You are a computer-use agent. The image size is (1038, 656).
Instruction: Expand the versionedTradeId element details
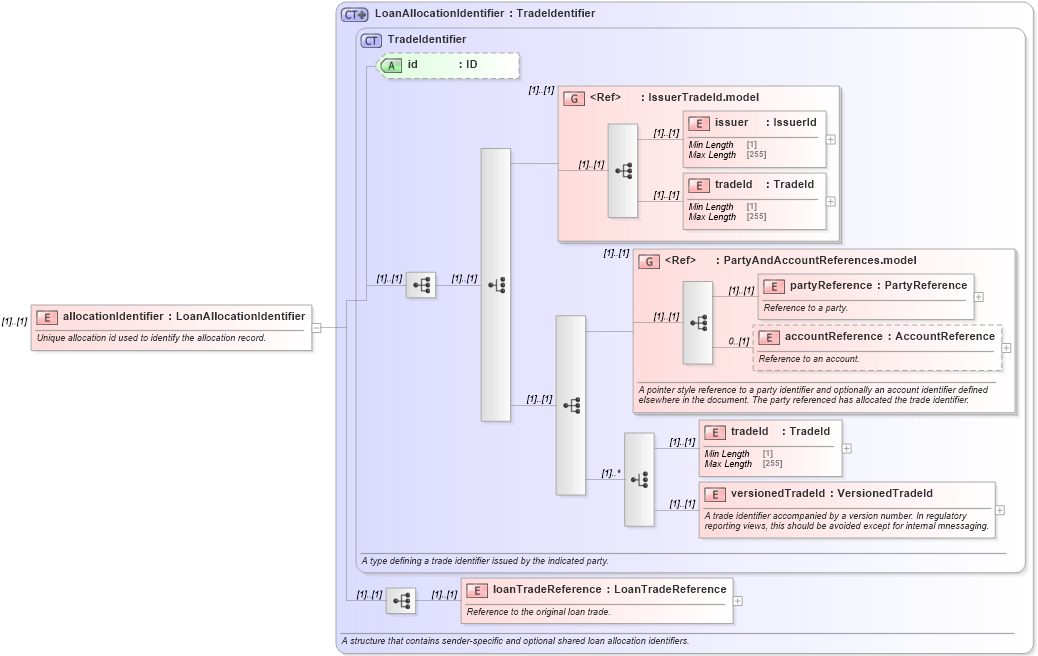[1000, 510]
